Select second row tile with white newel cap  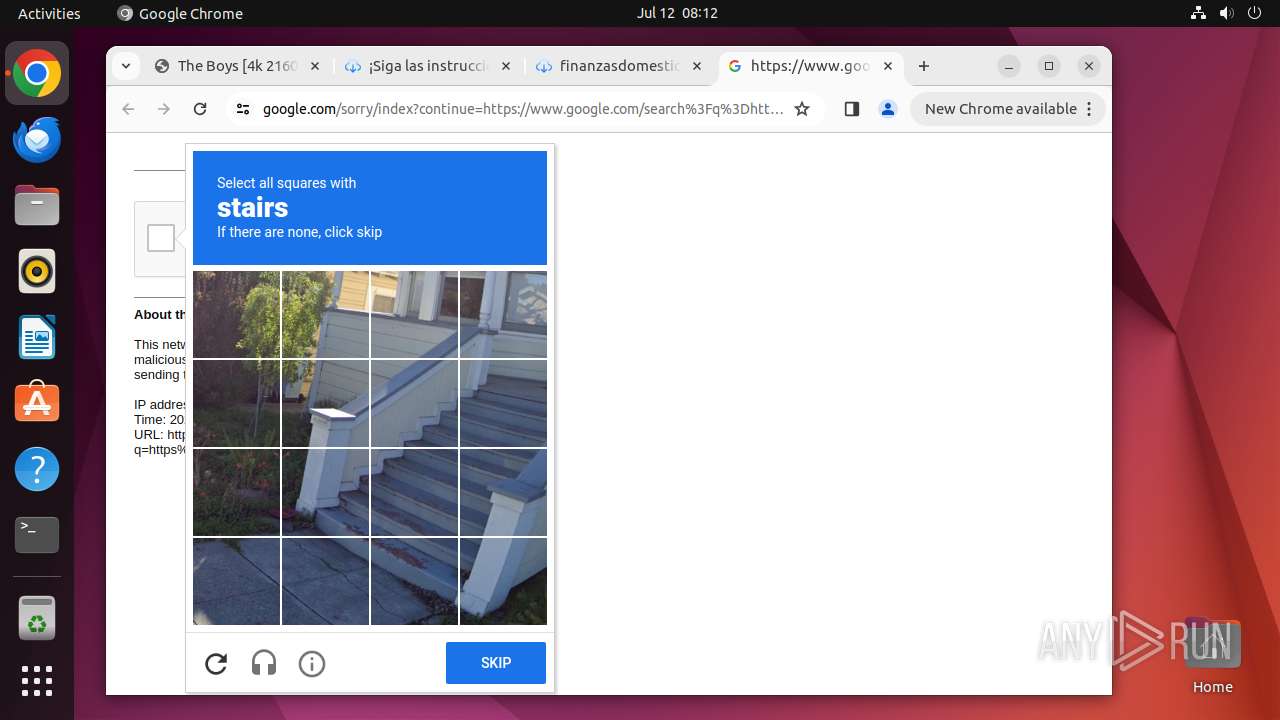325,403
